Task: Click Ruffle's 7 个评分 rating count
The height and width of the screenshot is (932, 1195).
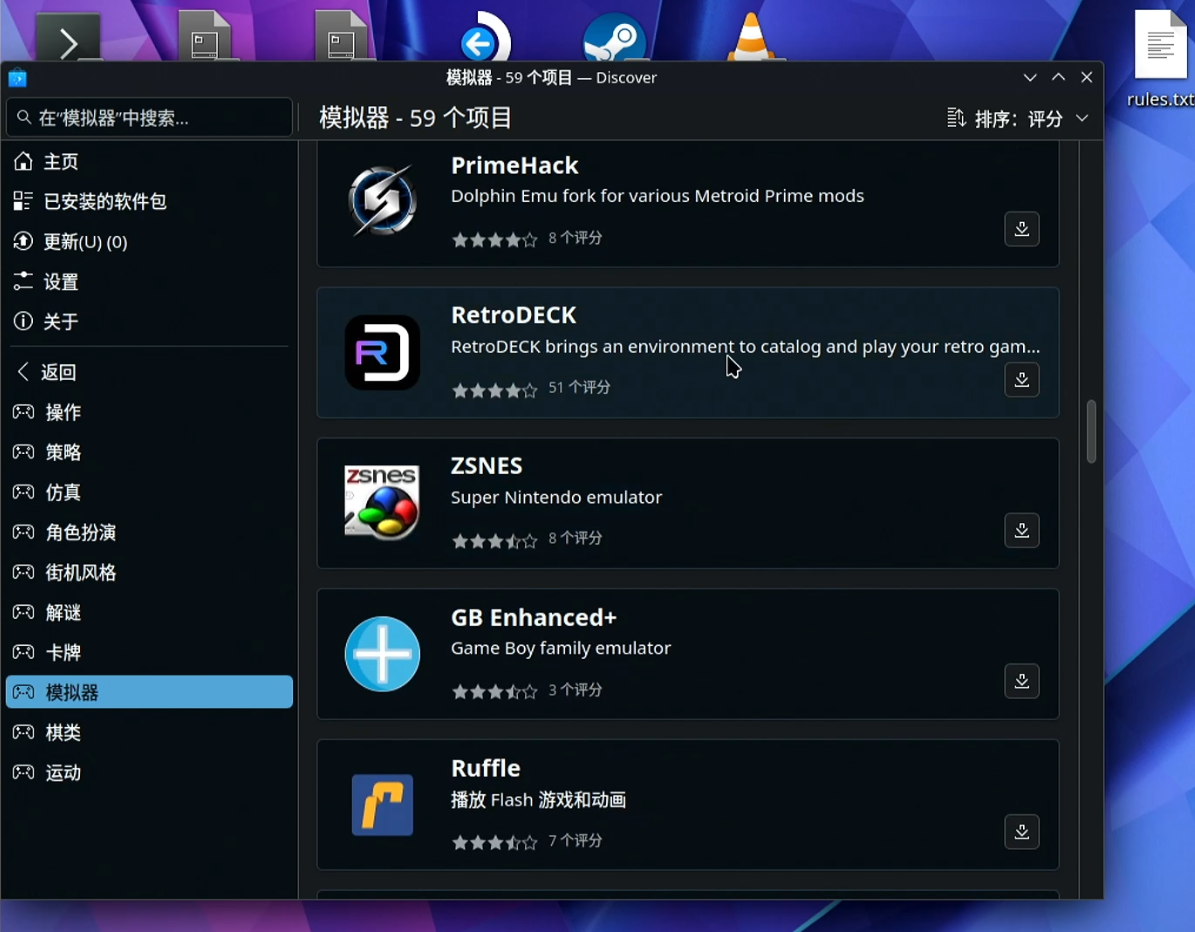Action: [x=575, y=841]
